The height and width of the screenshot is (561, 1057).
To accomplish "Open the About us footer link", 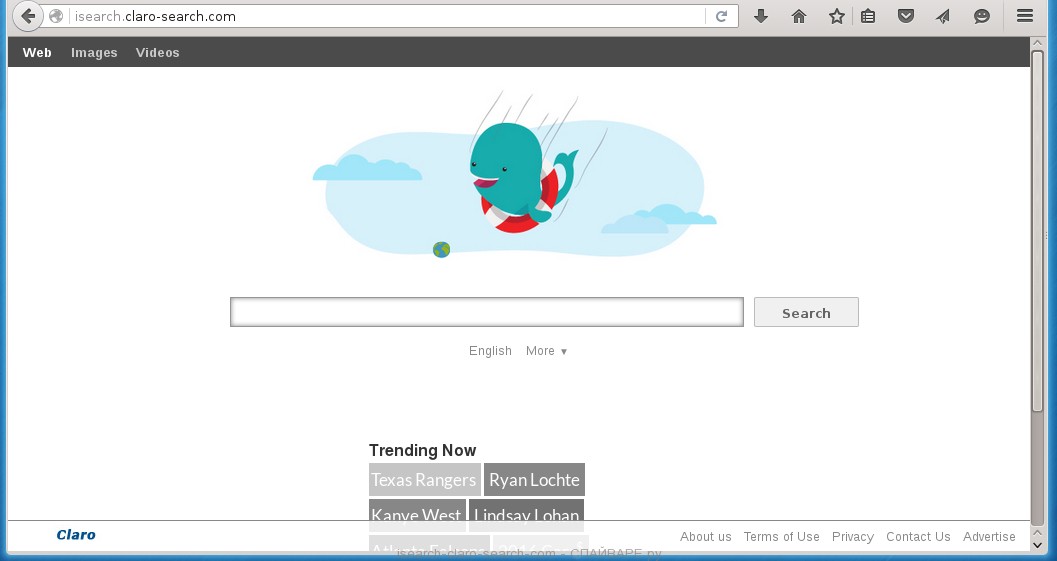I will 705,537.
